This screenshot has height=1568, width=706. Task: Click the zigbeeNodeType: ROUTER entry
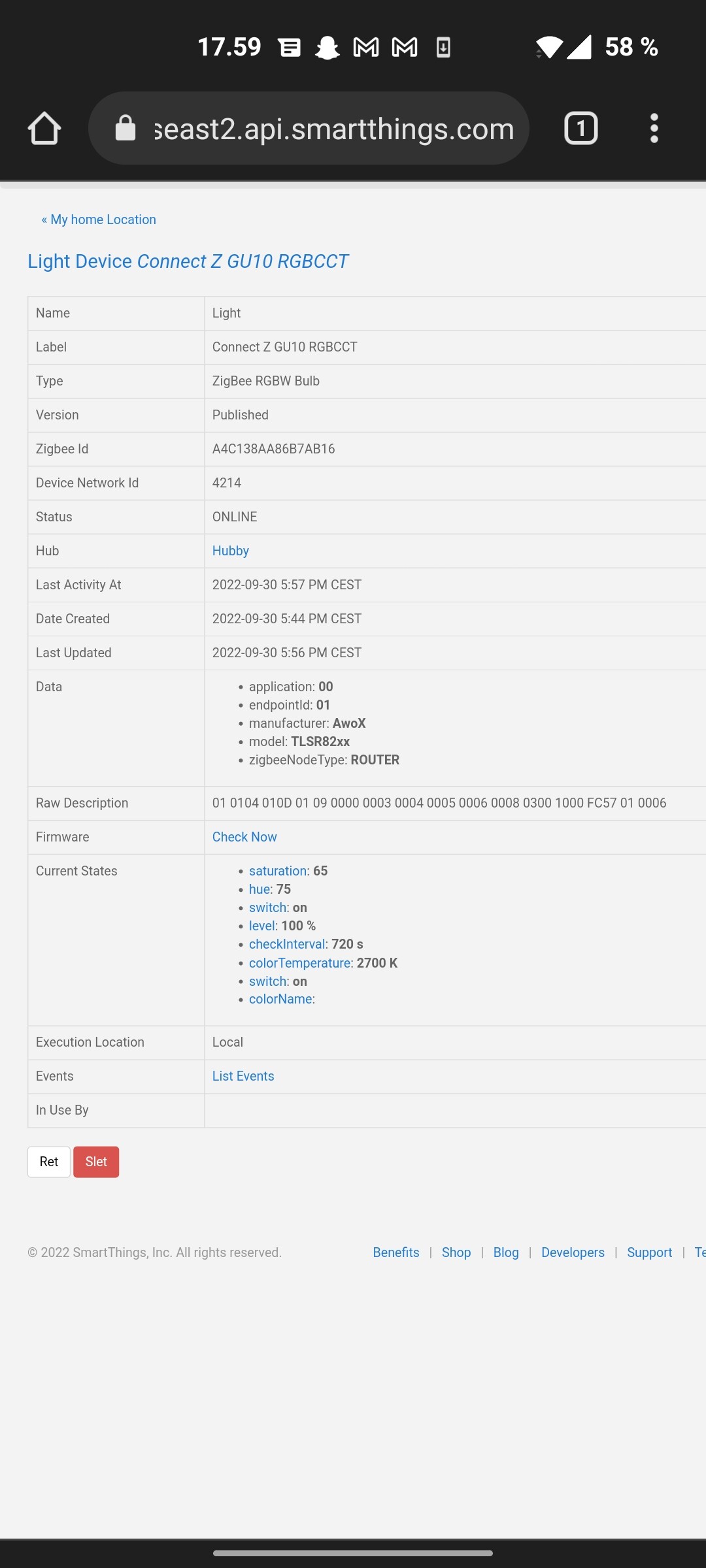[324, 760]
